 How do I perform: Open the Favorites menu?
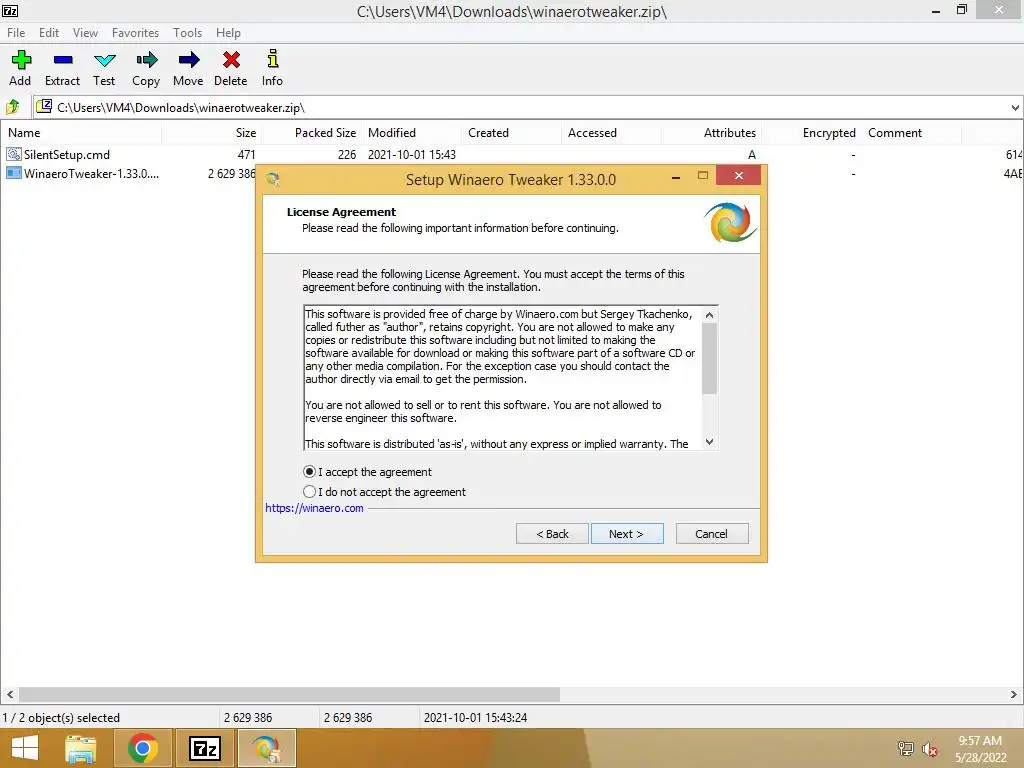pyautogui.click(x=135, y=33)
